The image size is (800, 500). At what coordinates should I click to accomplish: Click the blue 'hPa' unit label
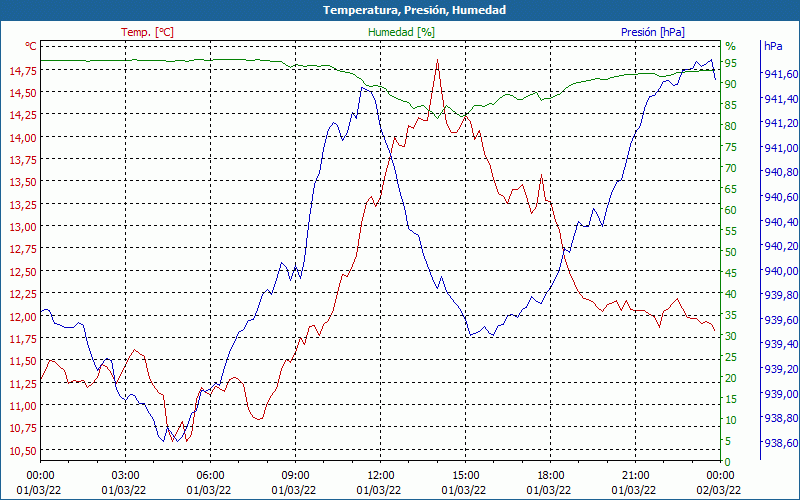[x=773, y=46]
